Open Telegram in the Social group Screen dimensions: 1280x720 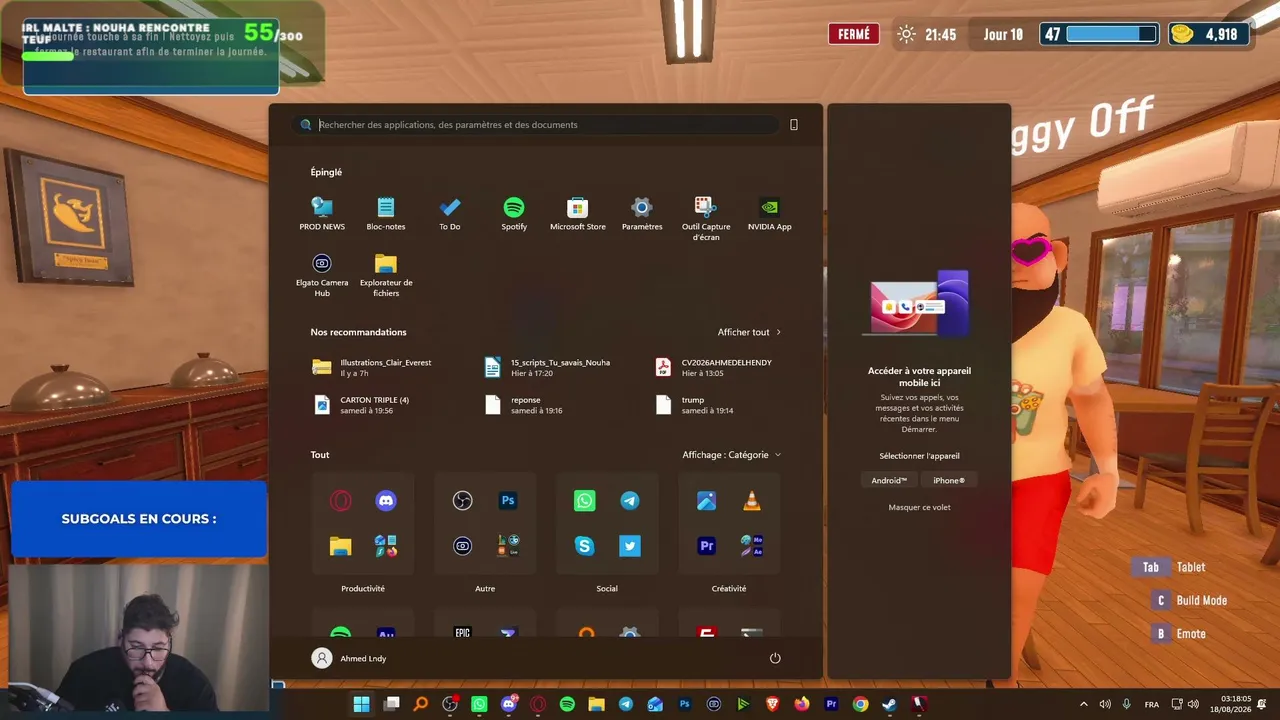point(630,501)
